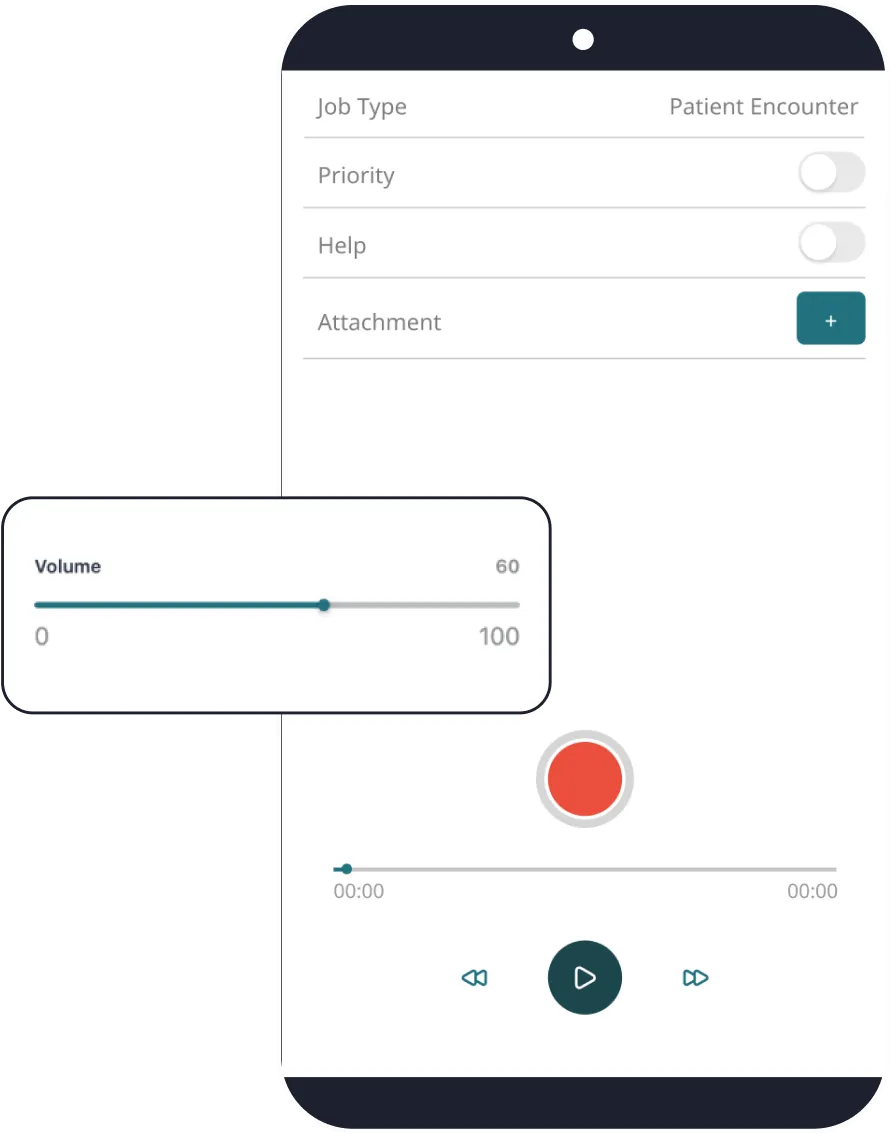Add an attachment with the plus button
The width and height of the screenshot is (890, 1134).
[x=831, y=318]
